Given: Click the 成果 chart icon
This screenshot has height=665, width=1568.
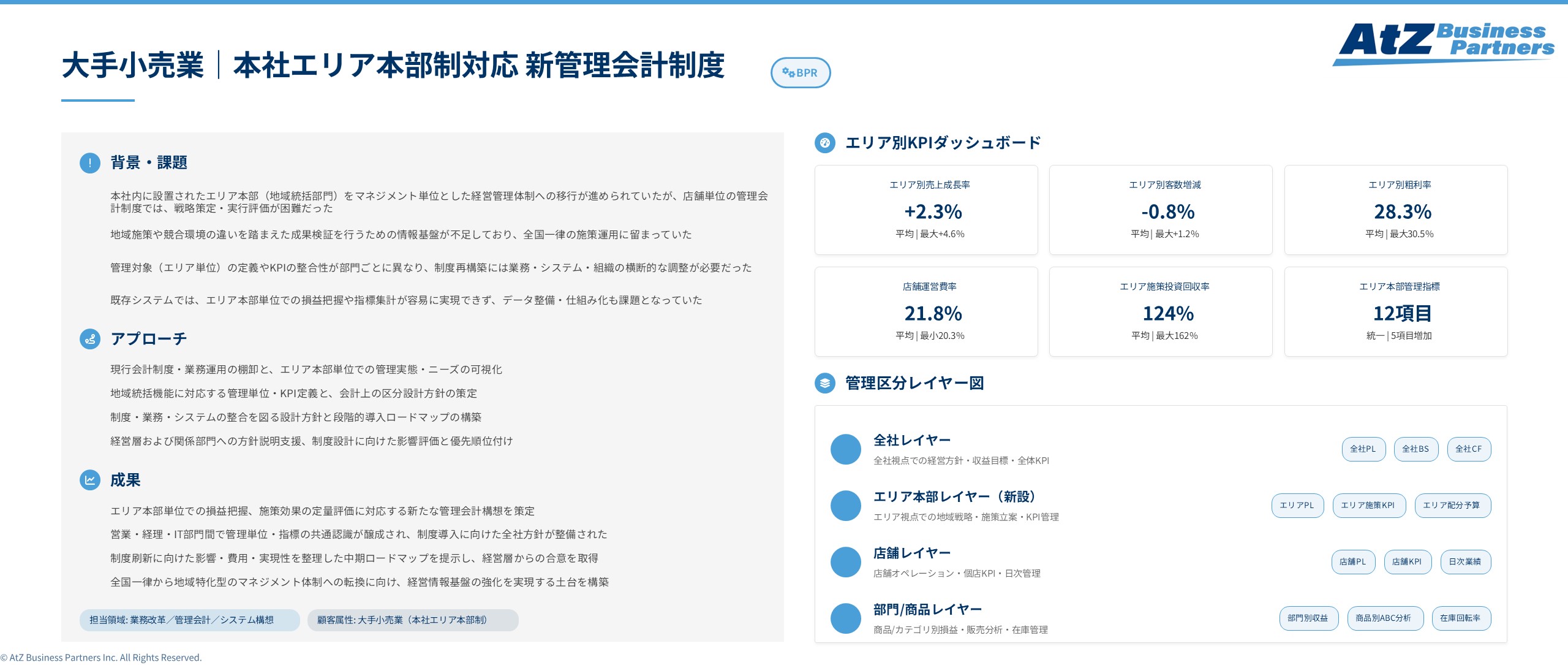Looking at the screenshot, I should [89, 481].
